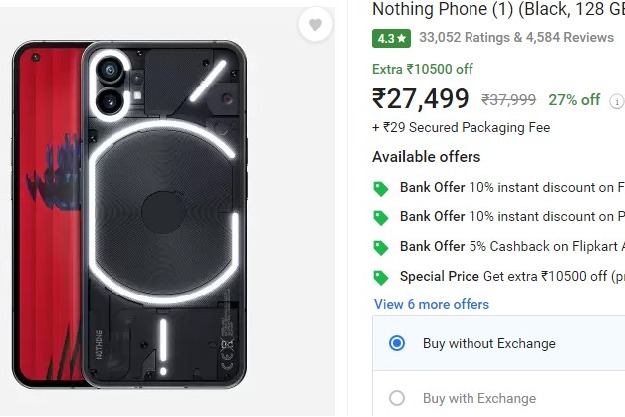The image size is (625, 417).
Task: Select Buy without Exchange radio button
Action: pos(397,343)
